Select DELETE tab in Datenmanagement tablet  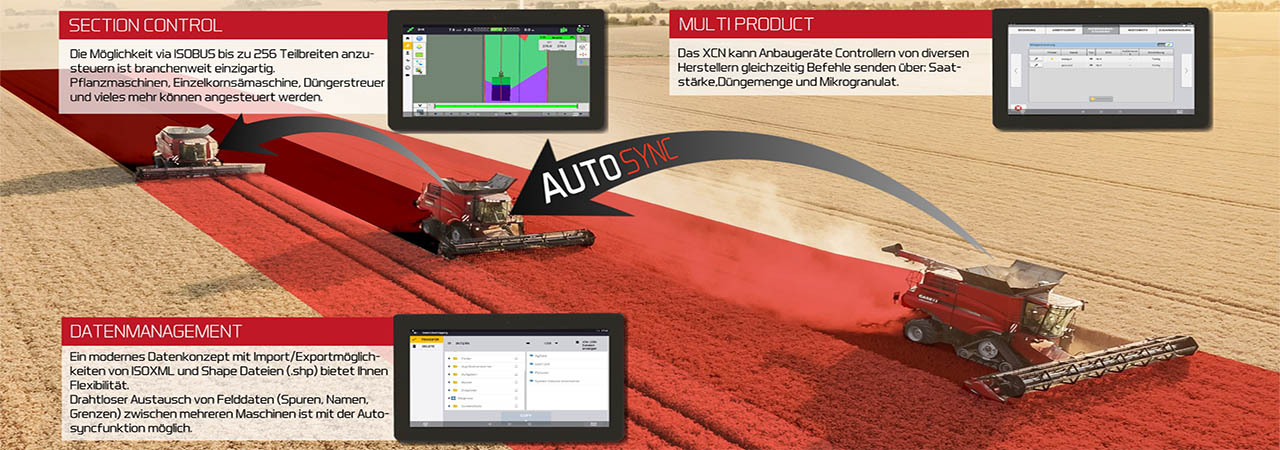coord(427,346)
